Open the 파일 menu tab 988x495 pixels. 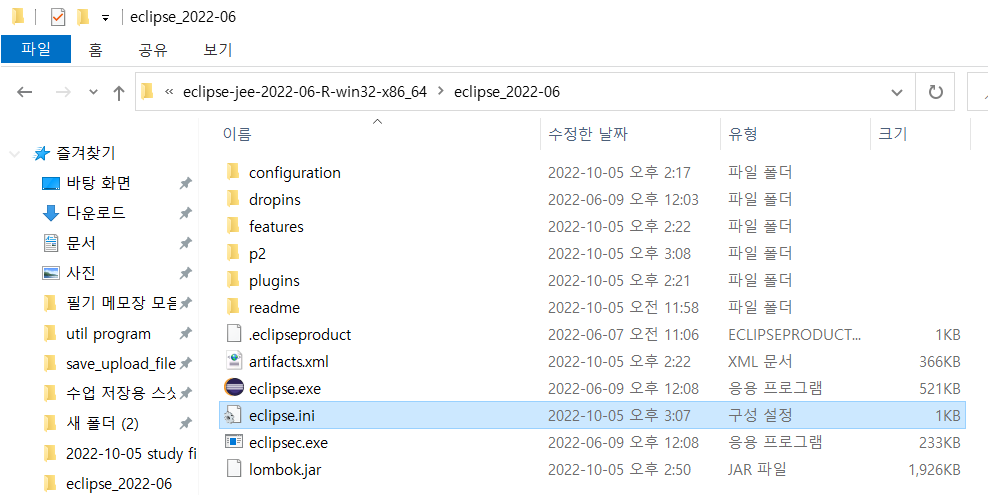pos(36,50)
